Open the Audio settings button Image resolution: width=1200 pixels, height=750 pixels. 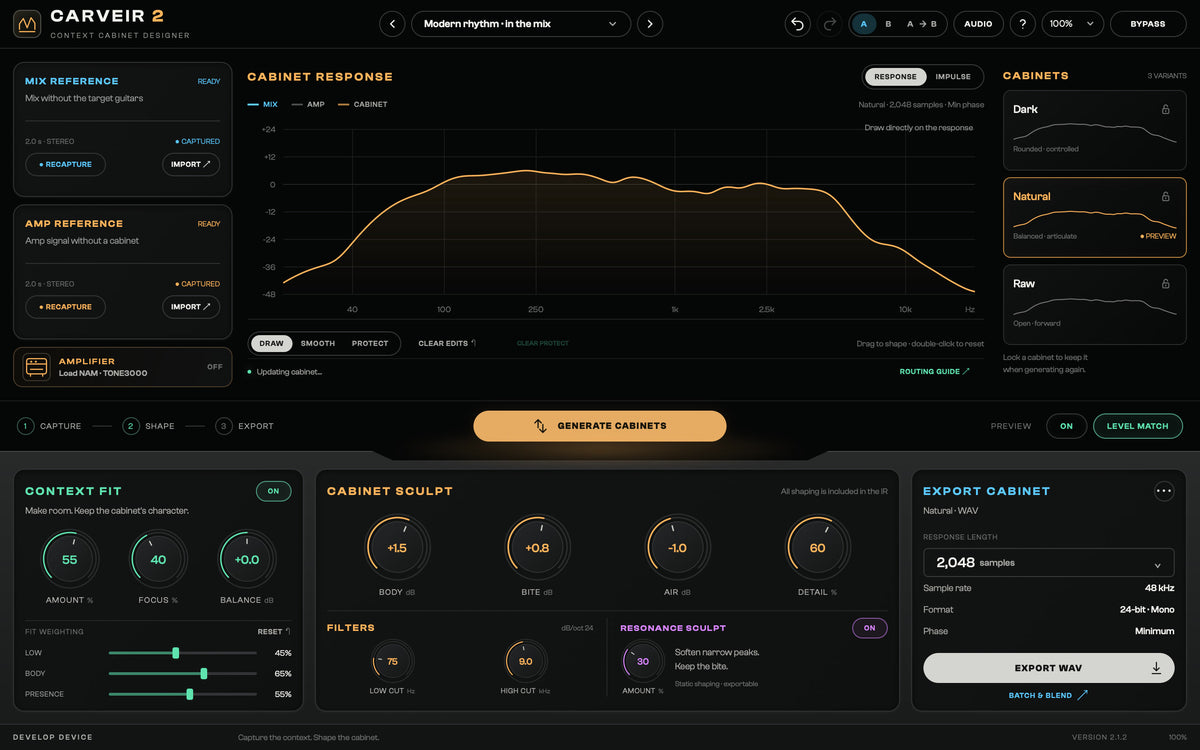pos(978,24)
